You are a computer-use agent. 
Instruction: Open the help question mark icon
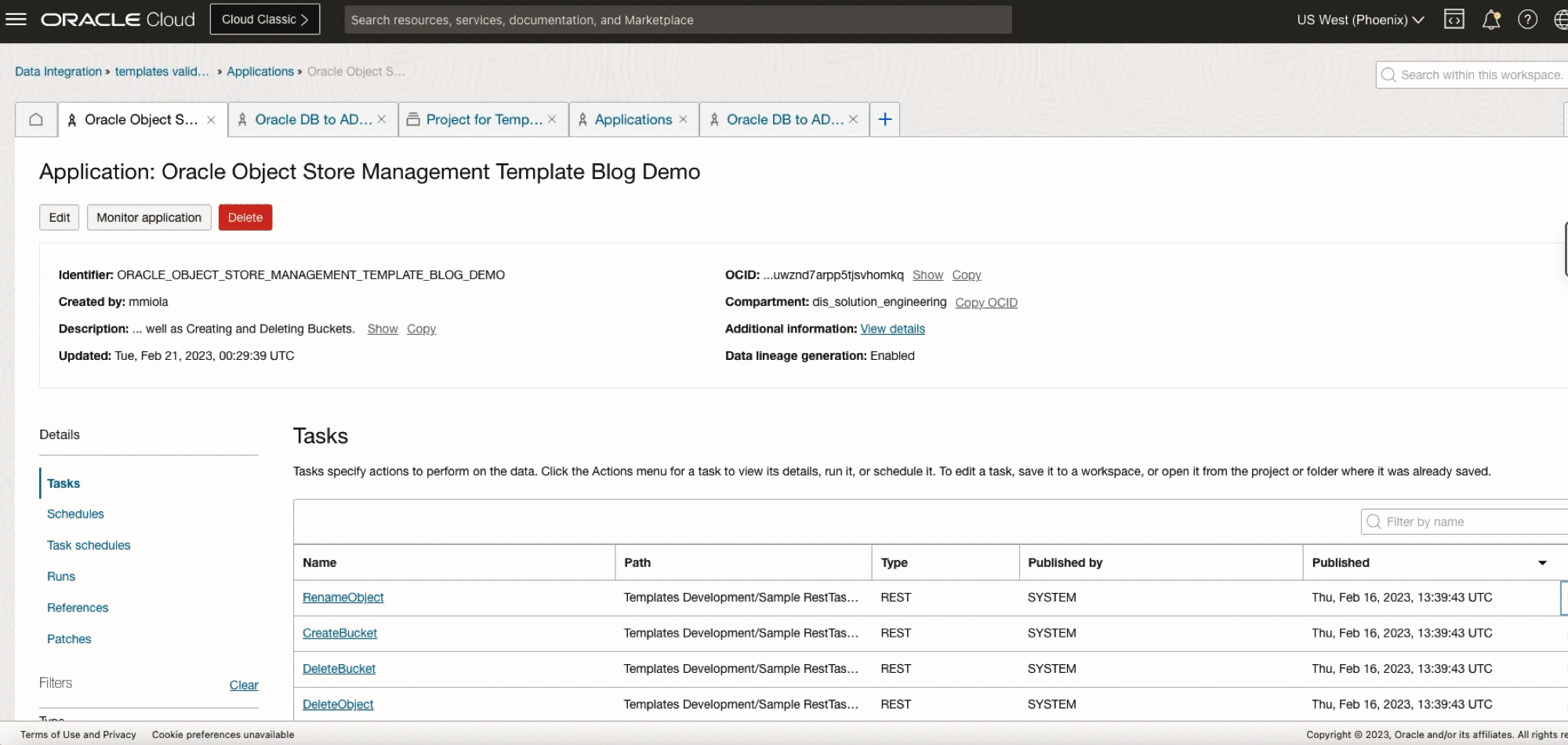pyautogui.click(x=1527, y=20)
